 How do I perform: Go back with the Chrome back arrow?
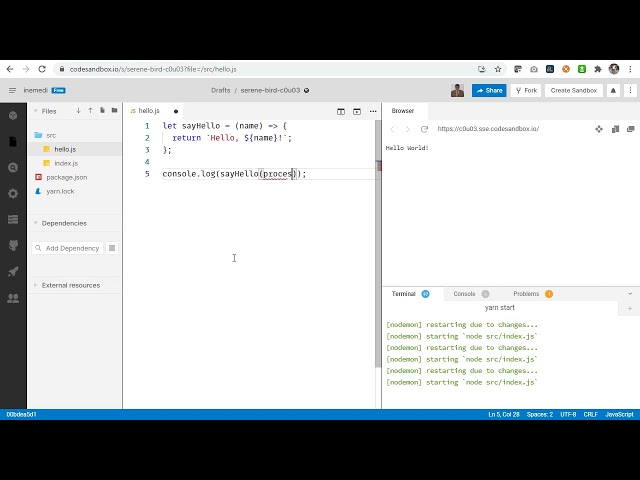[x=10, y=69]
